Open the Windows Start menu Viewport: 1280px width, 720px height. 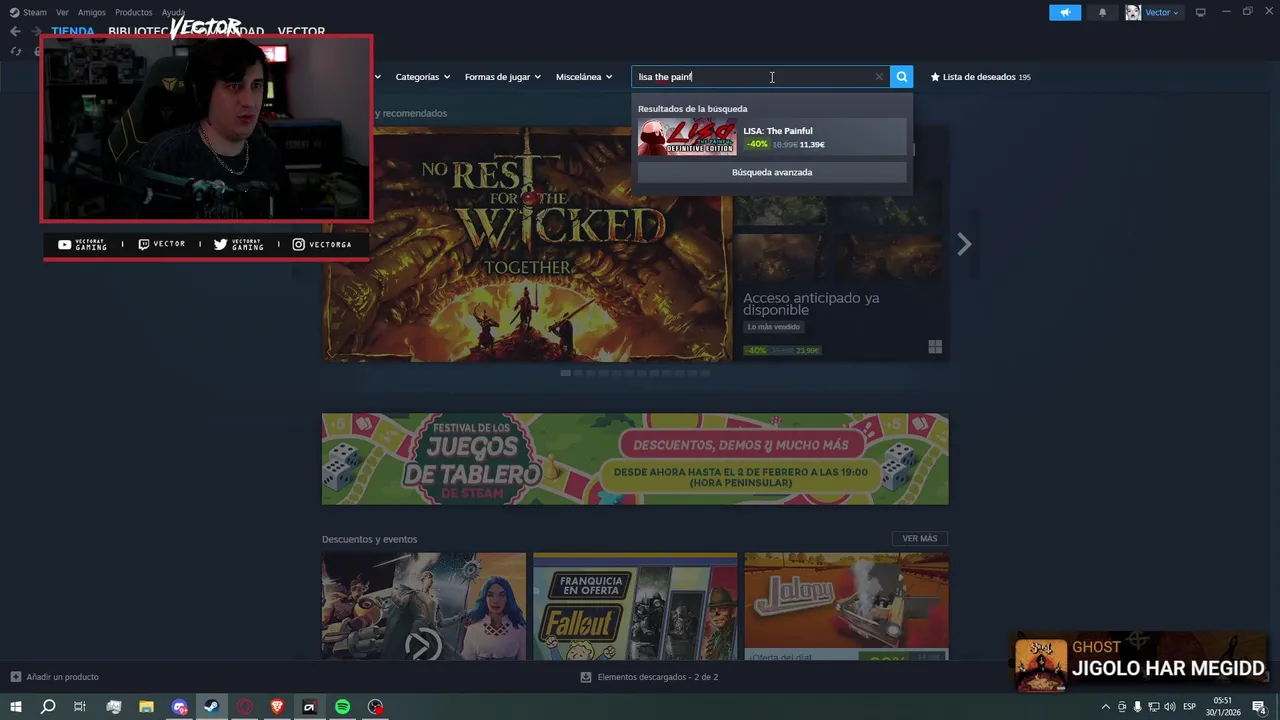pyautogui.click(x=16, y=707)
